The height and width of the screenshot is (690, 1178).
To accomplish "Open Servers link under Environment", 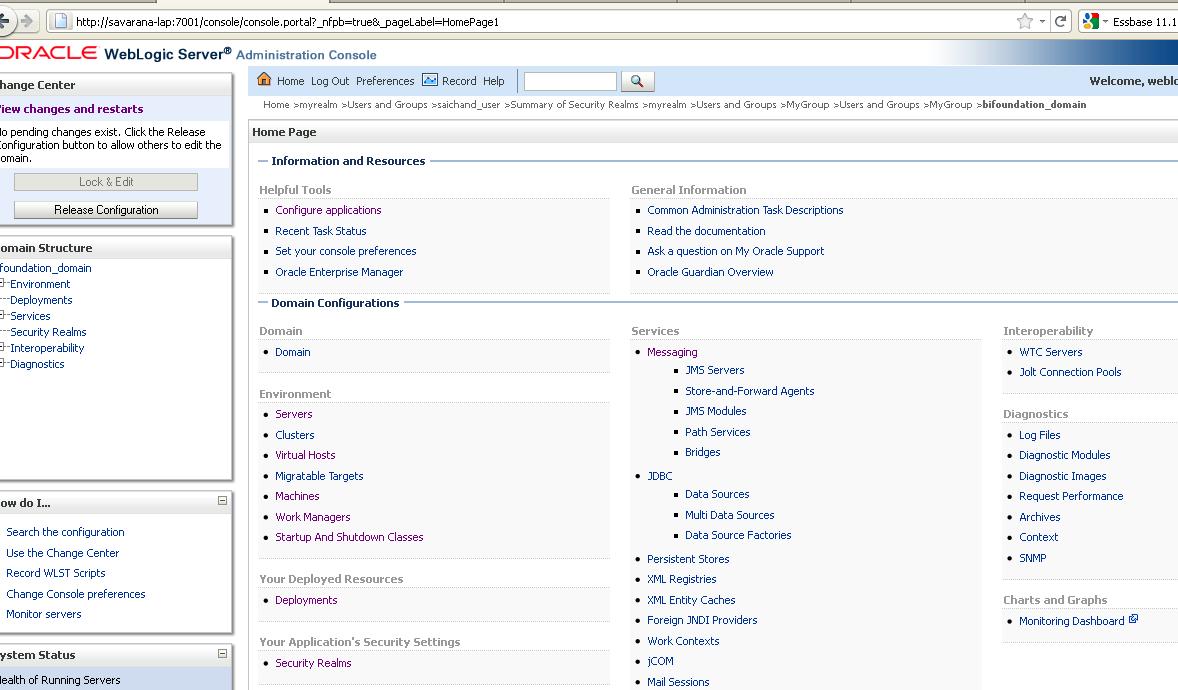I will point(294,414).
